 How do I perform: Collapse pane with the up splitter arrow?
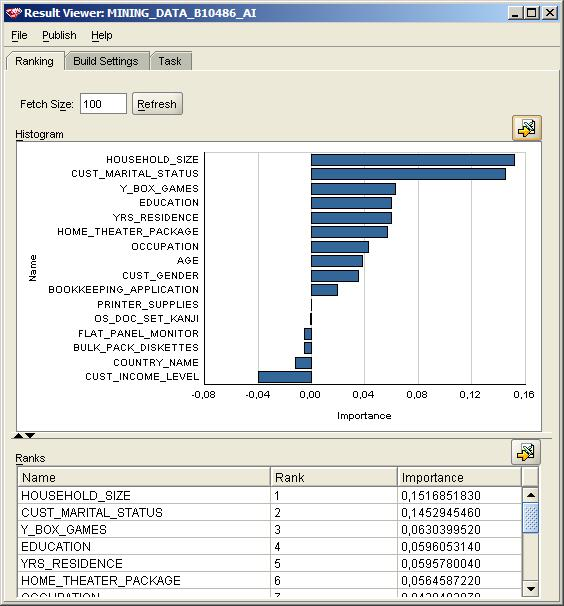pyautogui.click(x=18, y=436)
